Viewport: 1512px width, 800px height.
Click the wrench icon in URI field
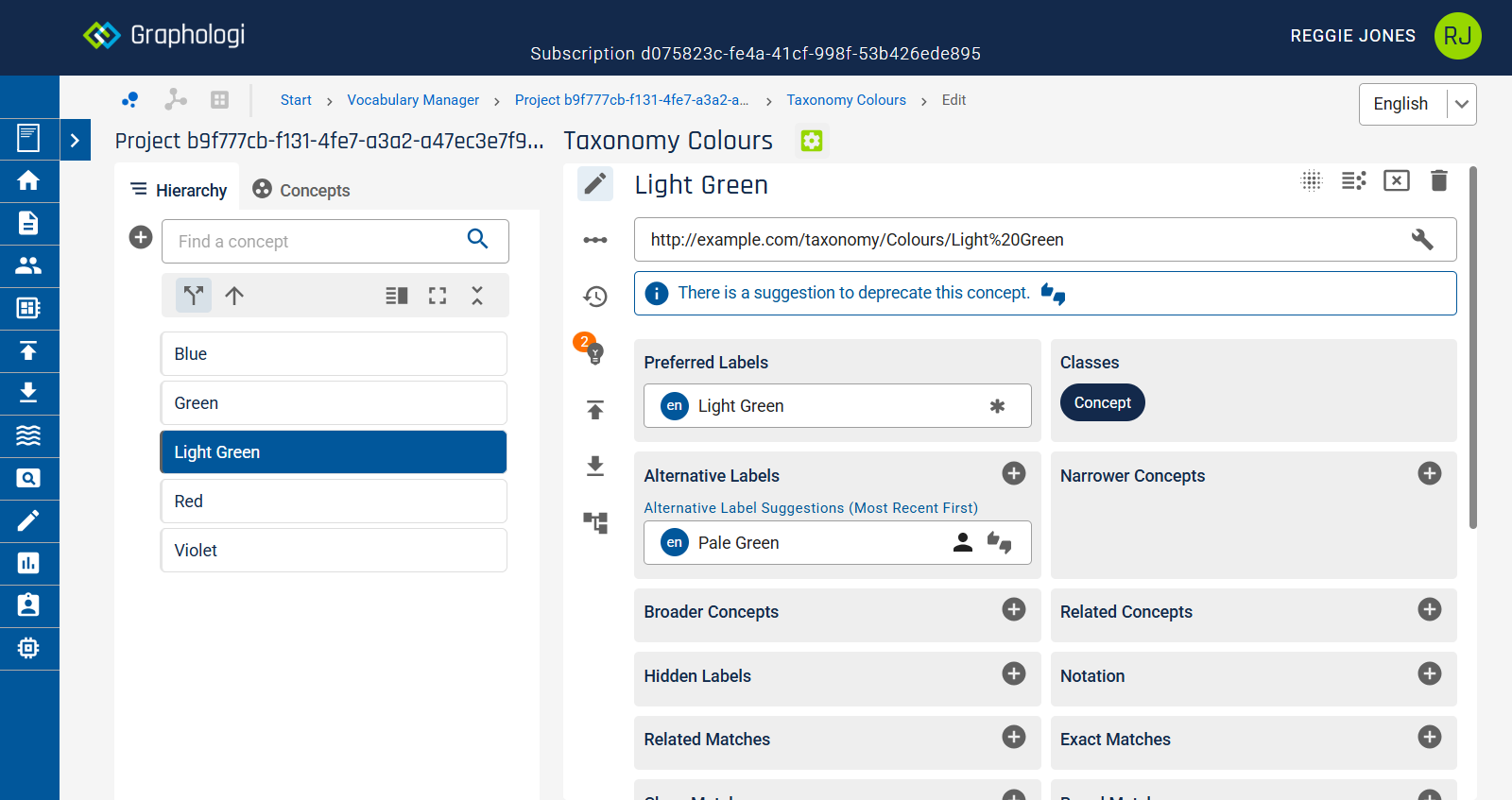[x=1421, y=240]
